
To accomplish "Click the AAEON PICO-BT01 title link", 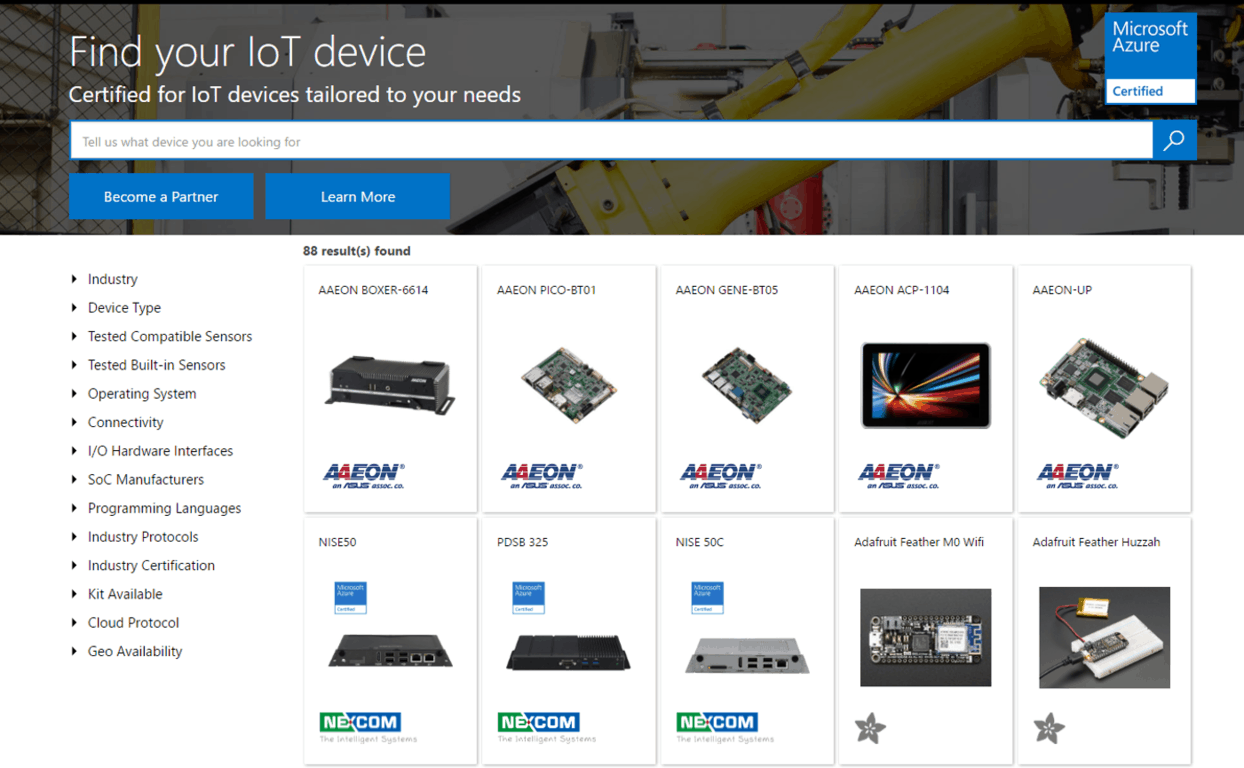I will [x=546, y=290].
